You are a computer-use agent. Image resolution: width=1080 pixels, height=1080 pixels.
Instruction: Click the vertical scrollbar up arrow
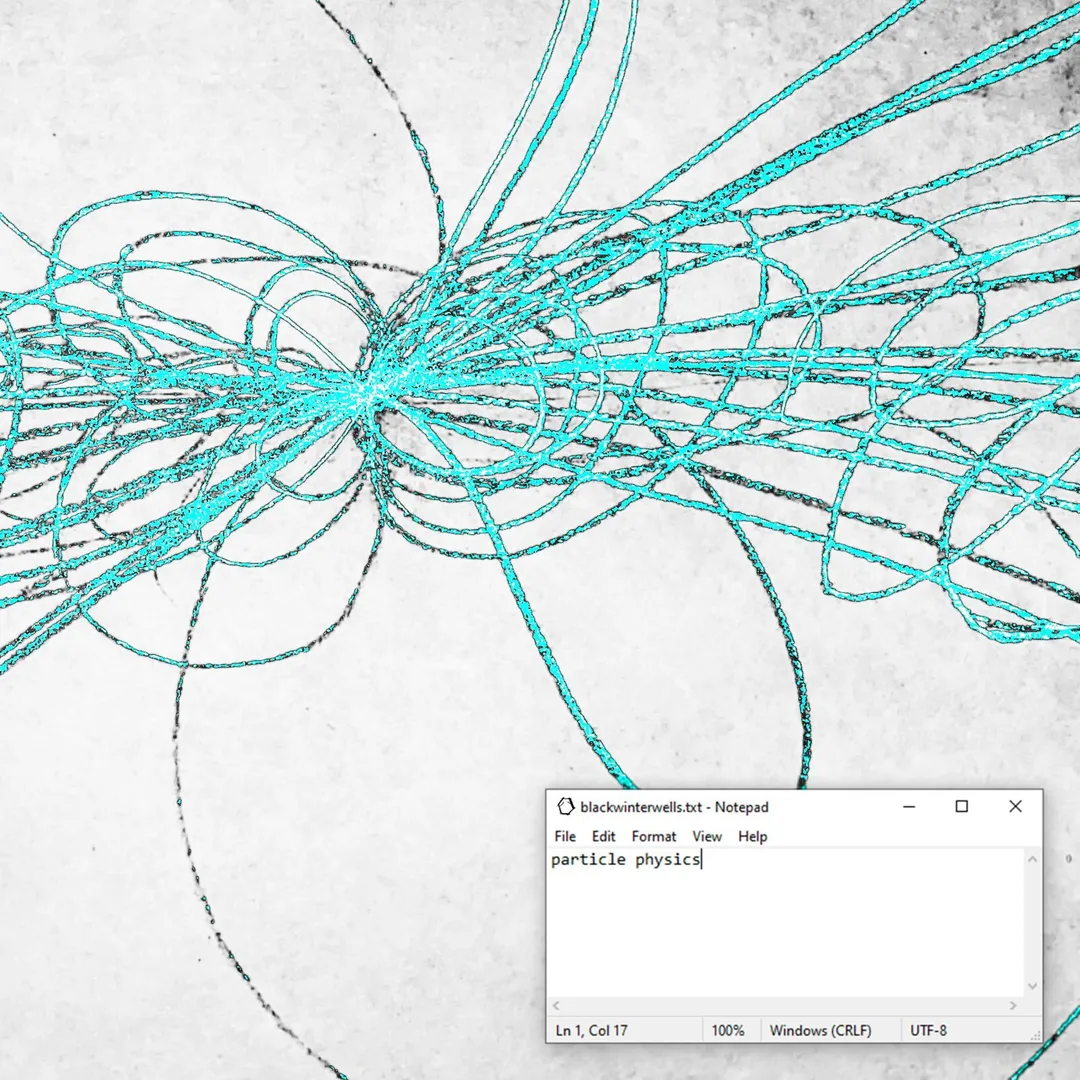pos(1033,859)
